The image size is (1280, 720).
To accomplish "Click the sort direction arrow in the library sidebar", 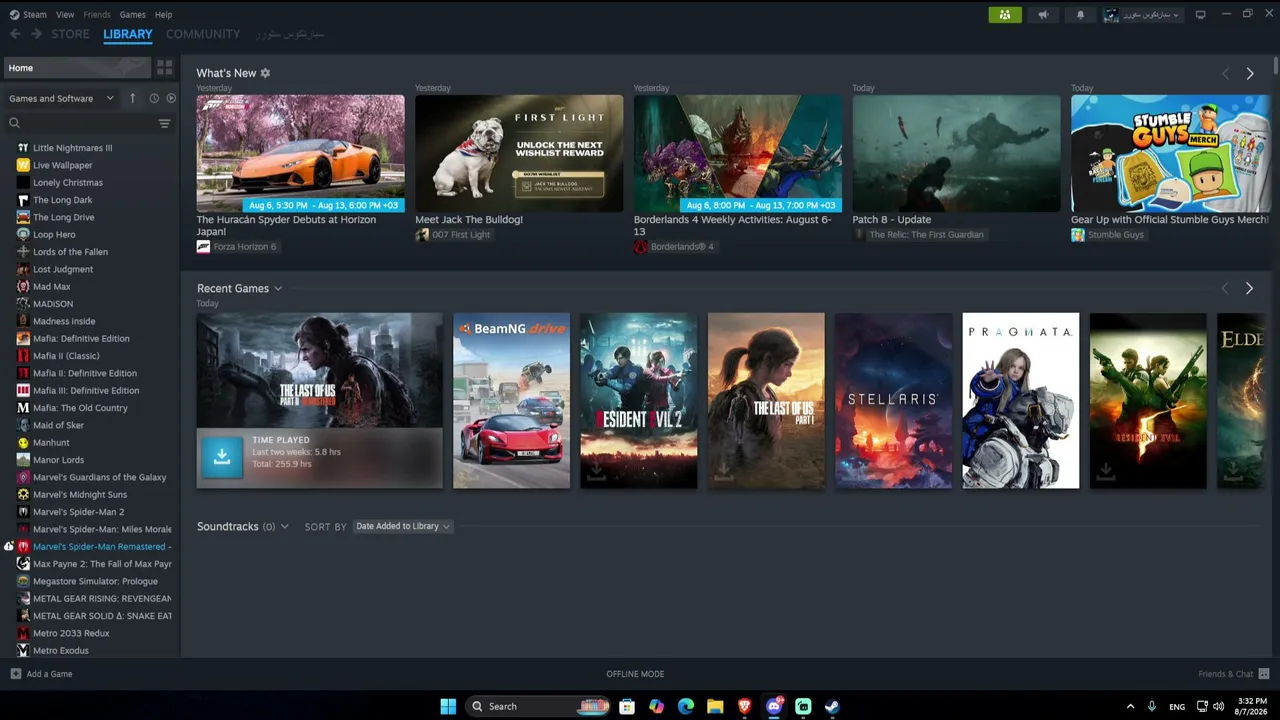I will [132, 98].
